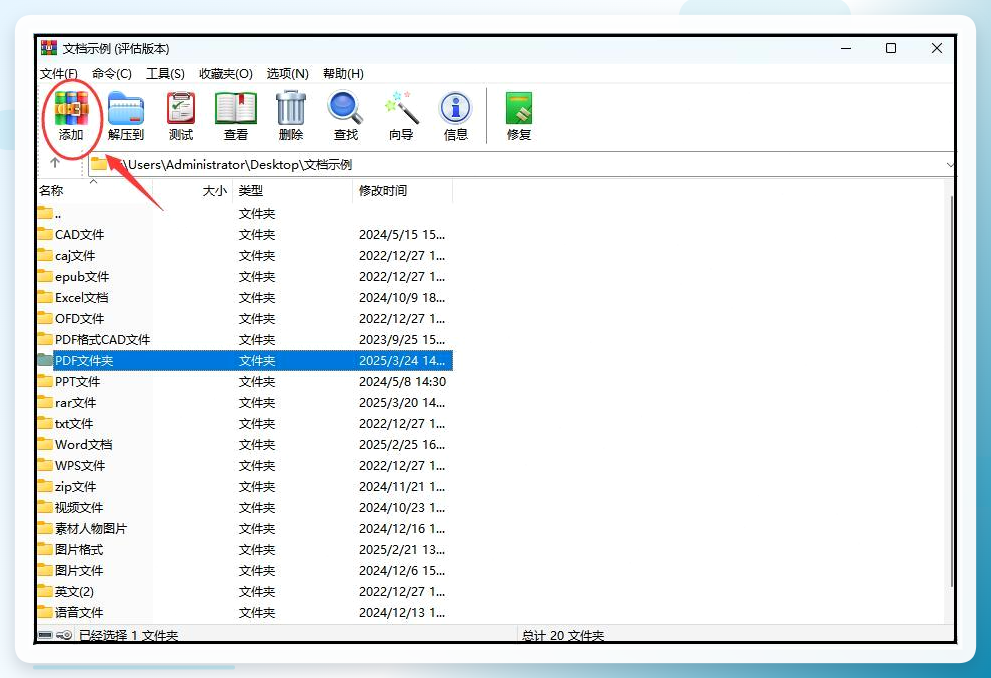Show archive 信息 (Info) icon
The height and width of the screenshot is (678, 991).
click(456, 116)
